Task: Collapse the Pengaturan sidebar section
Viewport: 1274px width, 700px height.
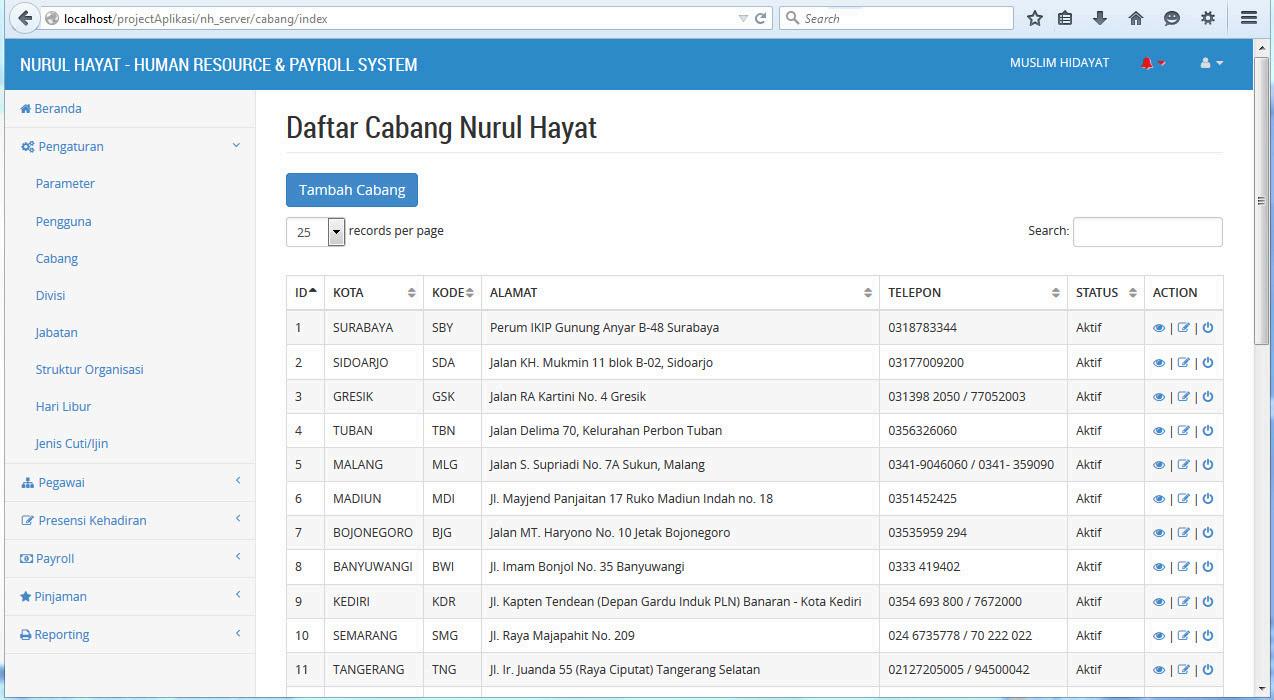Action: [130, 146]
